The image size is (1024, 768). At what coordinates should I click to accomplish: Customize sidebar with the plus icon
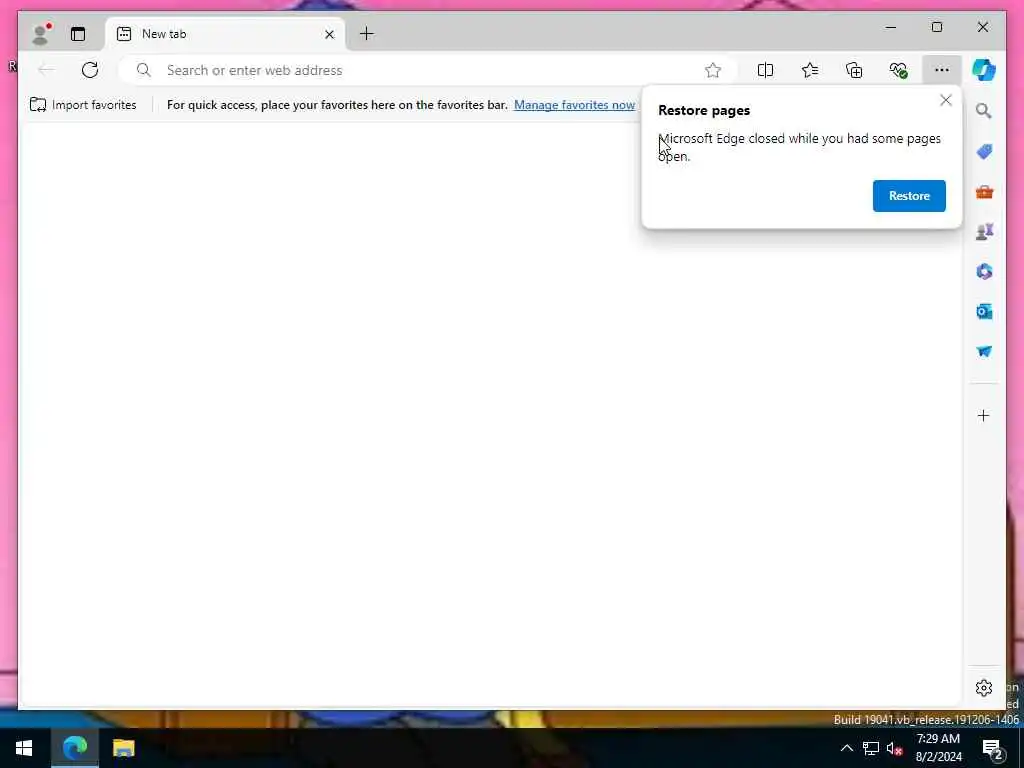(984, 415)
